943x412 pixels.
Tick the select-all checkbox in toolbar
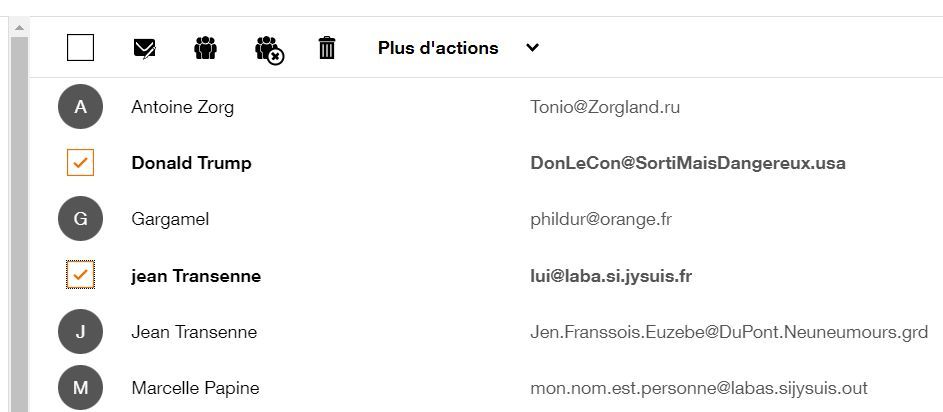coord(80,47)
